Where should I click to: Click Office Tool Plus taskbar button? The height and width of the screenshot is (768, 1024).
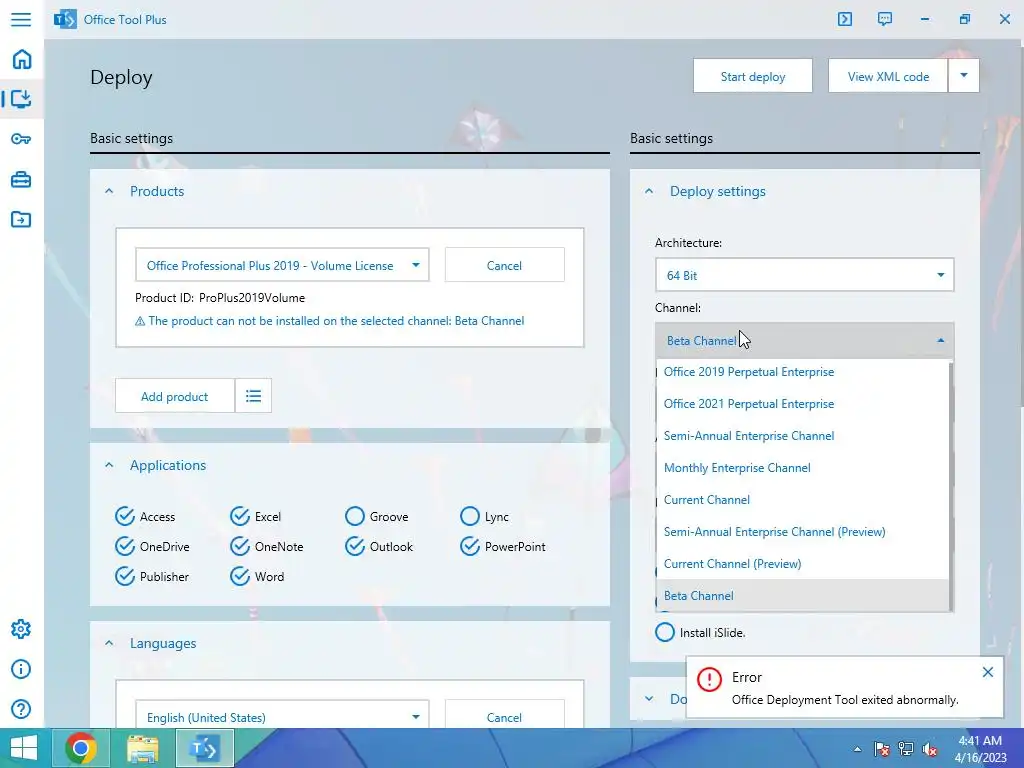pos(204,748)
